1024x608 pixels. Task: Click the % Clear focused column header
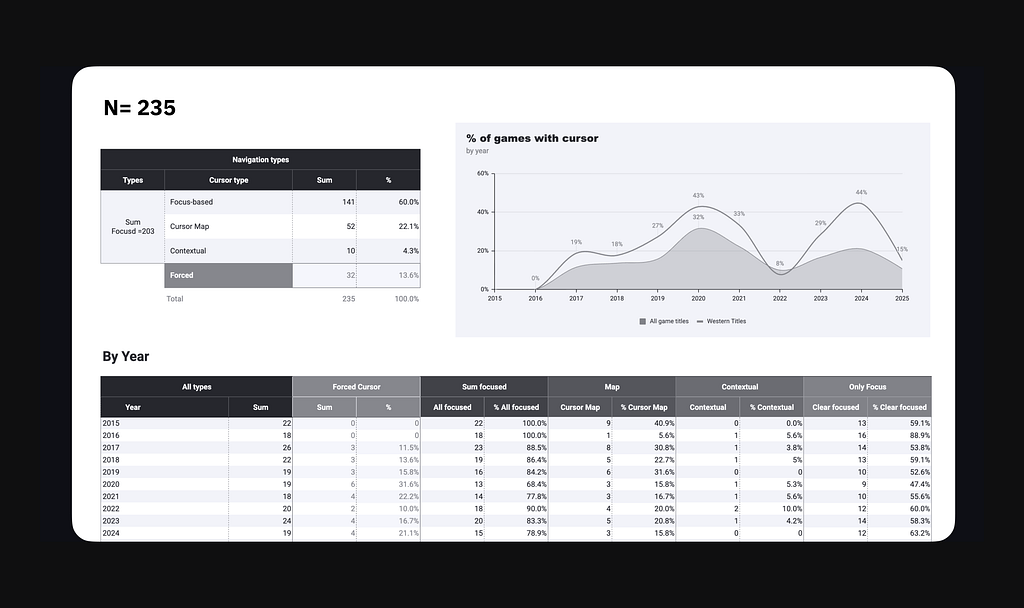(899, 408)
